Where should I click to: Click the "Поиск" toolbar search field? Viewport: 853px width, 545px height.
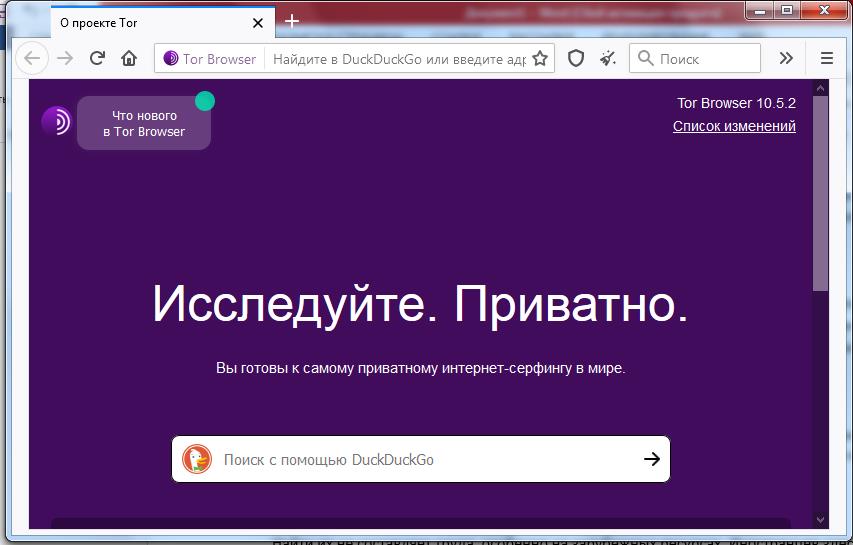695,58
